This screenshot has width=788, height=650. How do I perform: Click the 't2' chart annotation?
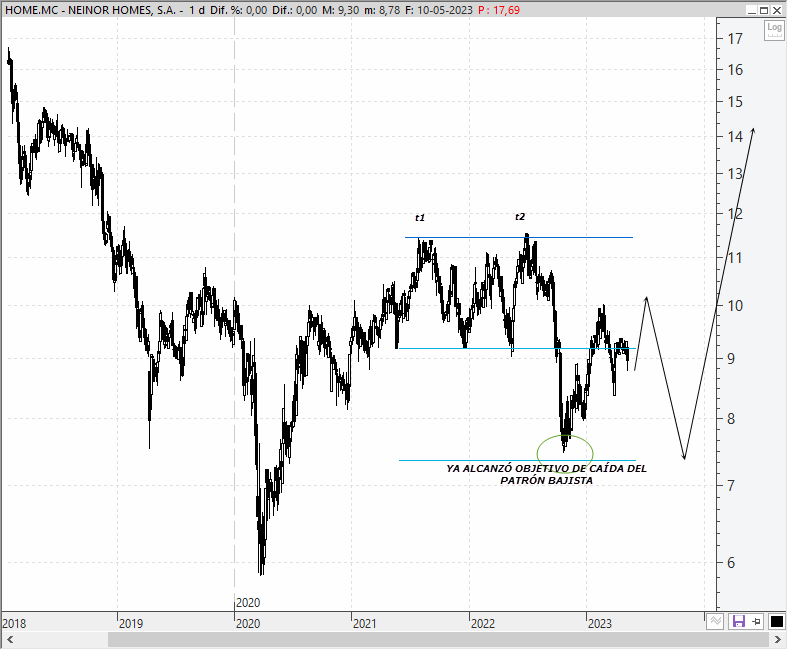coord(520,217)
